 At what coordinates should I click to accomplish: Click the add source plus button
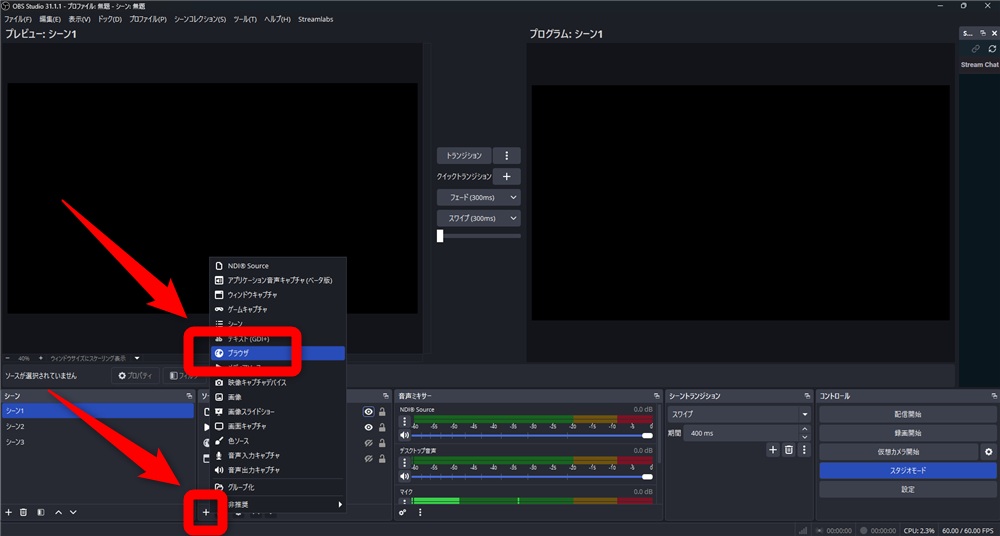tap(205, 512)
